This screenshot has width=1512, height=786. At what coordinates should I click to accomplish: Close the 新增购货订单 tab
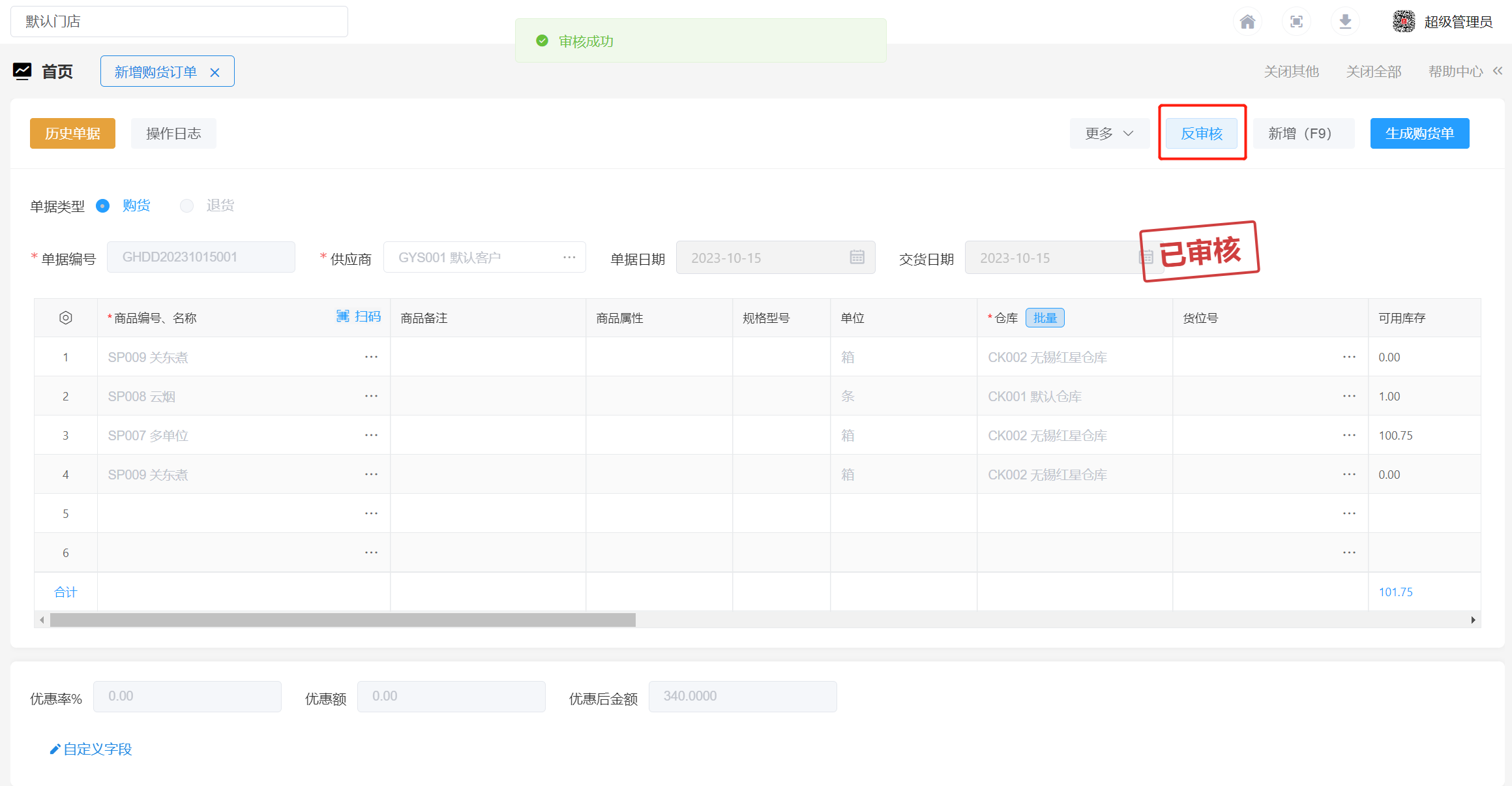point(215,72)
